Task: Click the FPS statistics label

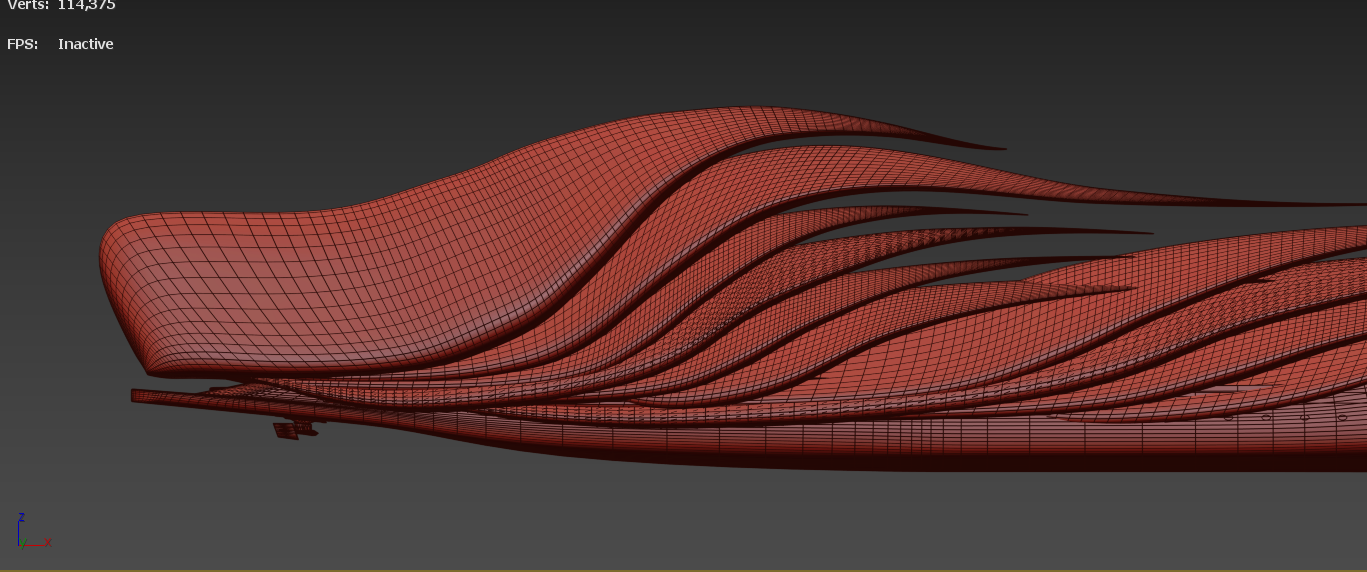Action: [22, 44]
